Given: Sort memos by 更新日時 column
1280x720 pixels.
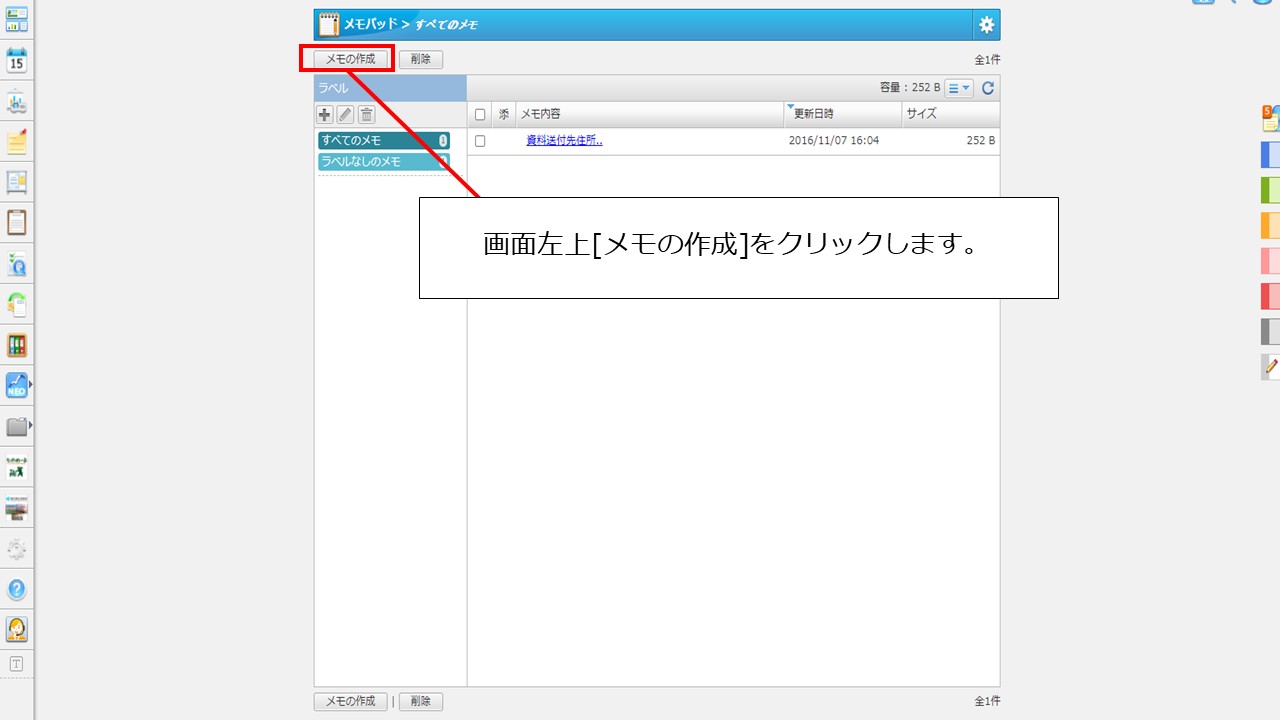Looking at the screenshot, I should (813, 114).
